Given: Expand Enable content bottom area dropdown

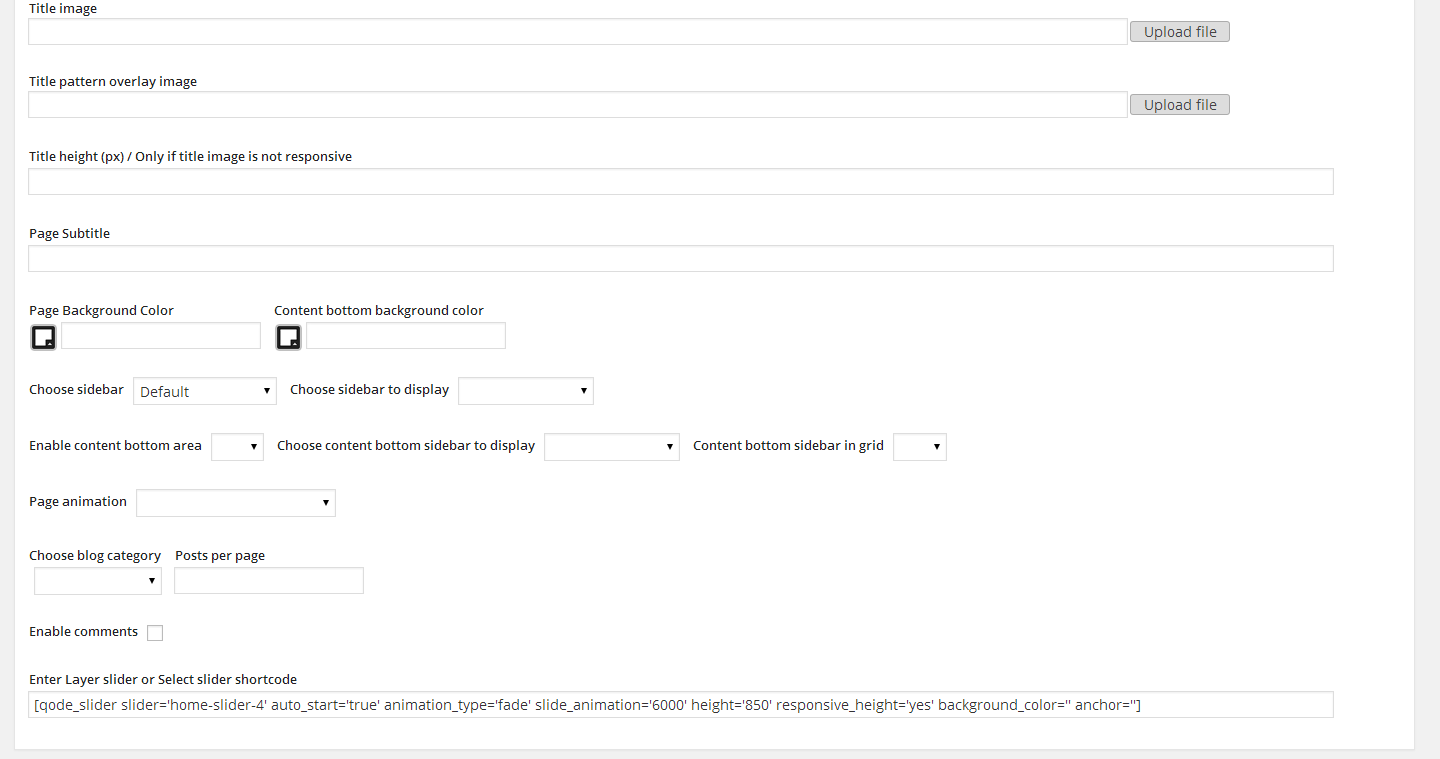Looking at the screenshot, I should (x=237, y=447).
